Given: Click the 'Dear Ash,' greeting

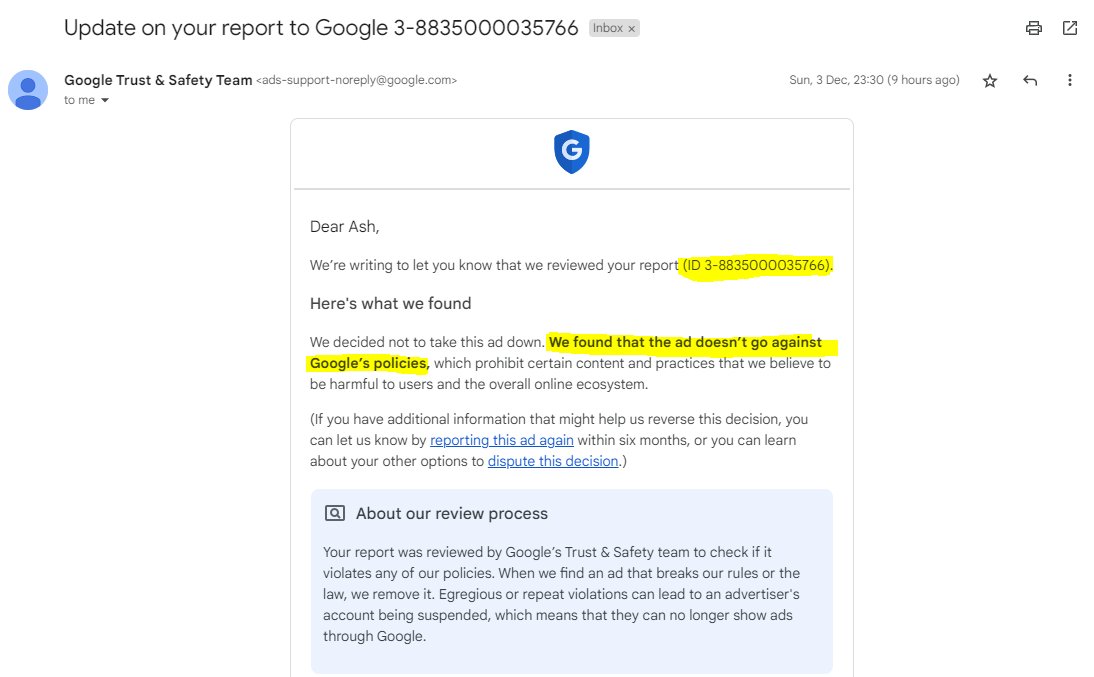Looking at the screenshot, I should pos(345,227).
